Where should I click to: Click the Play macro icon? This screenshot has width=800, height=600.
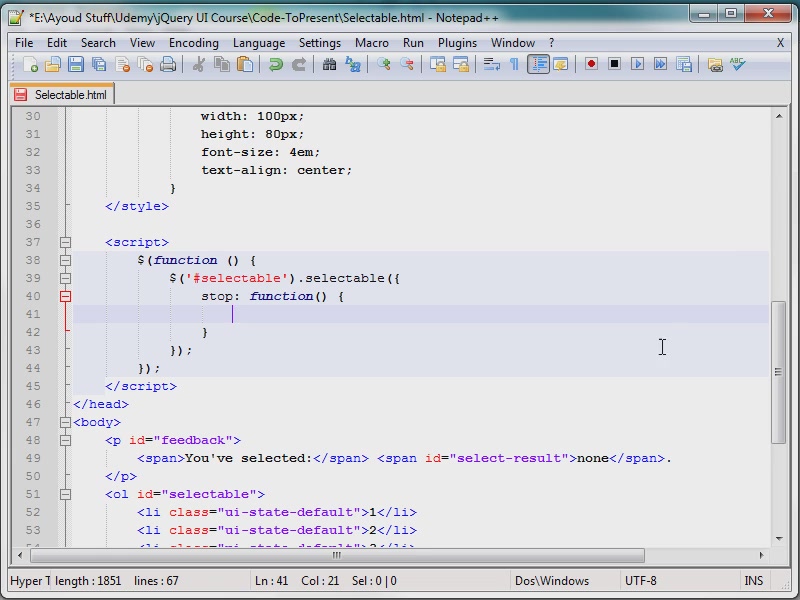tap(637, 64)
